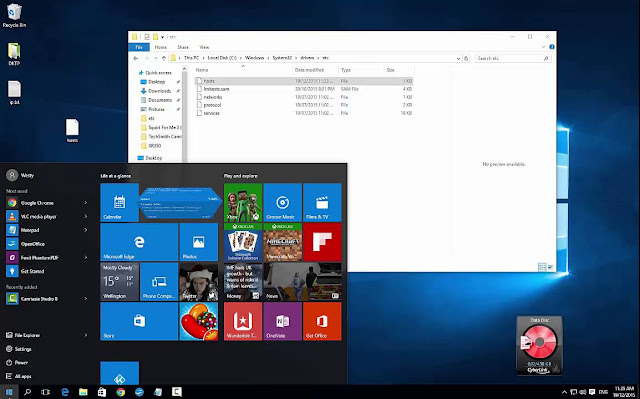Launch the Minecraft tile
The width and height of the screenshot is (640, 399).
pyautogui.click(x=282, y=242)
